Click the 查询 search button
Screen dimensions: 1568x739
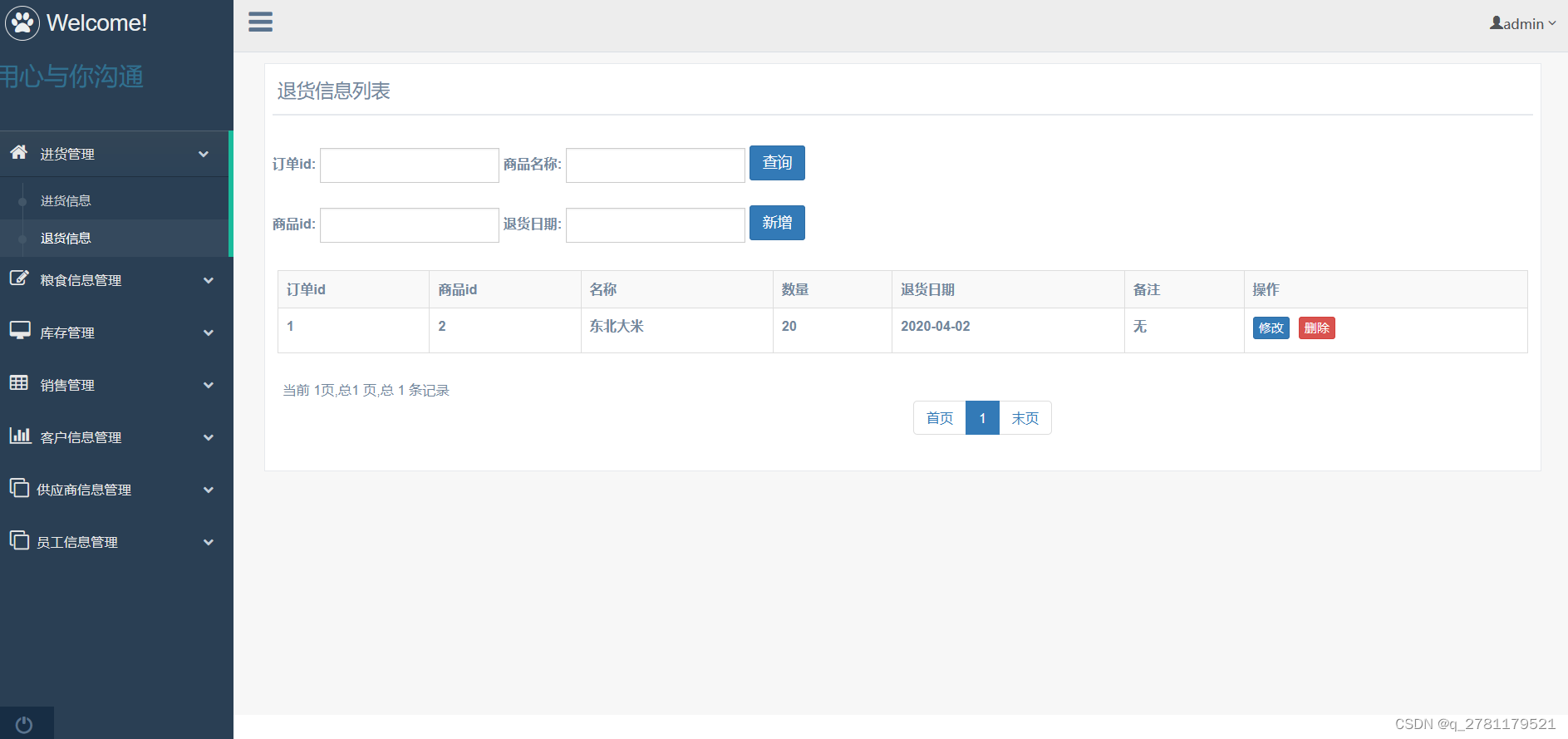click(x=777, y=163)
